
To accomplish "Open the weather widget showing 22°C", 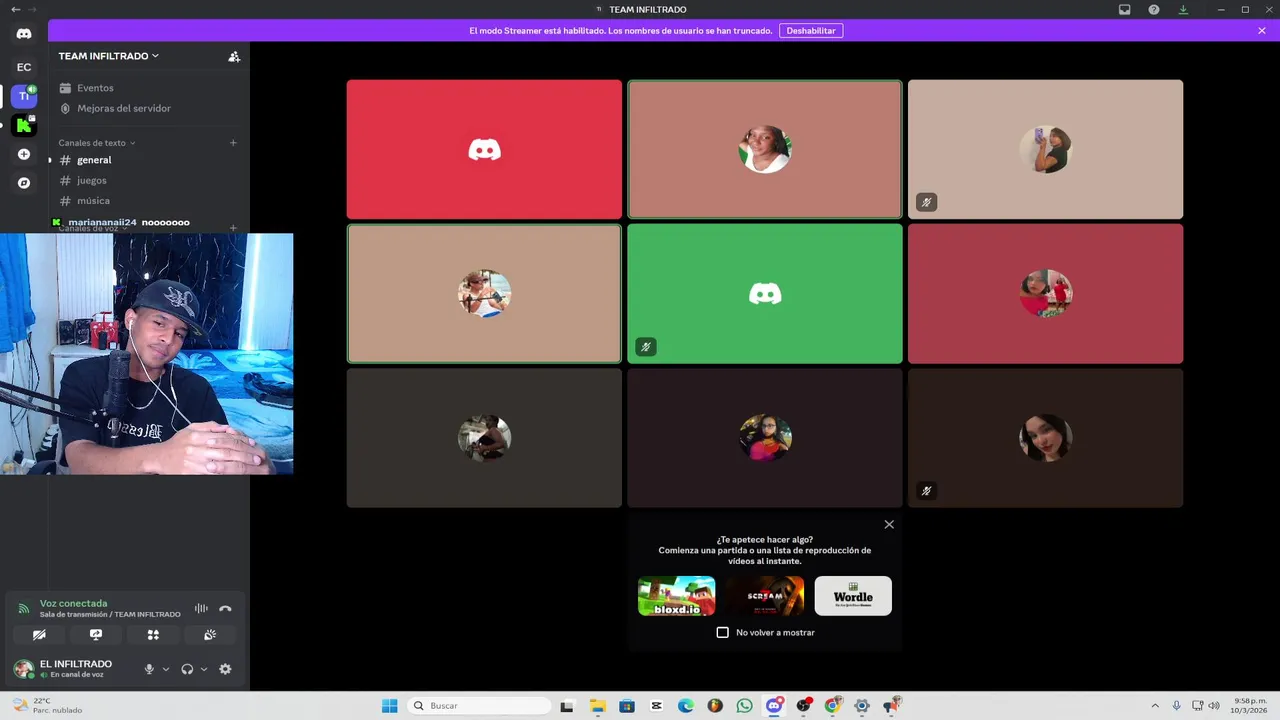I will pos(48,706).
